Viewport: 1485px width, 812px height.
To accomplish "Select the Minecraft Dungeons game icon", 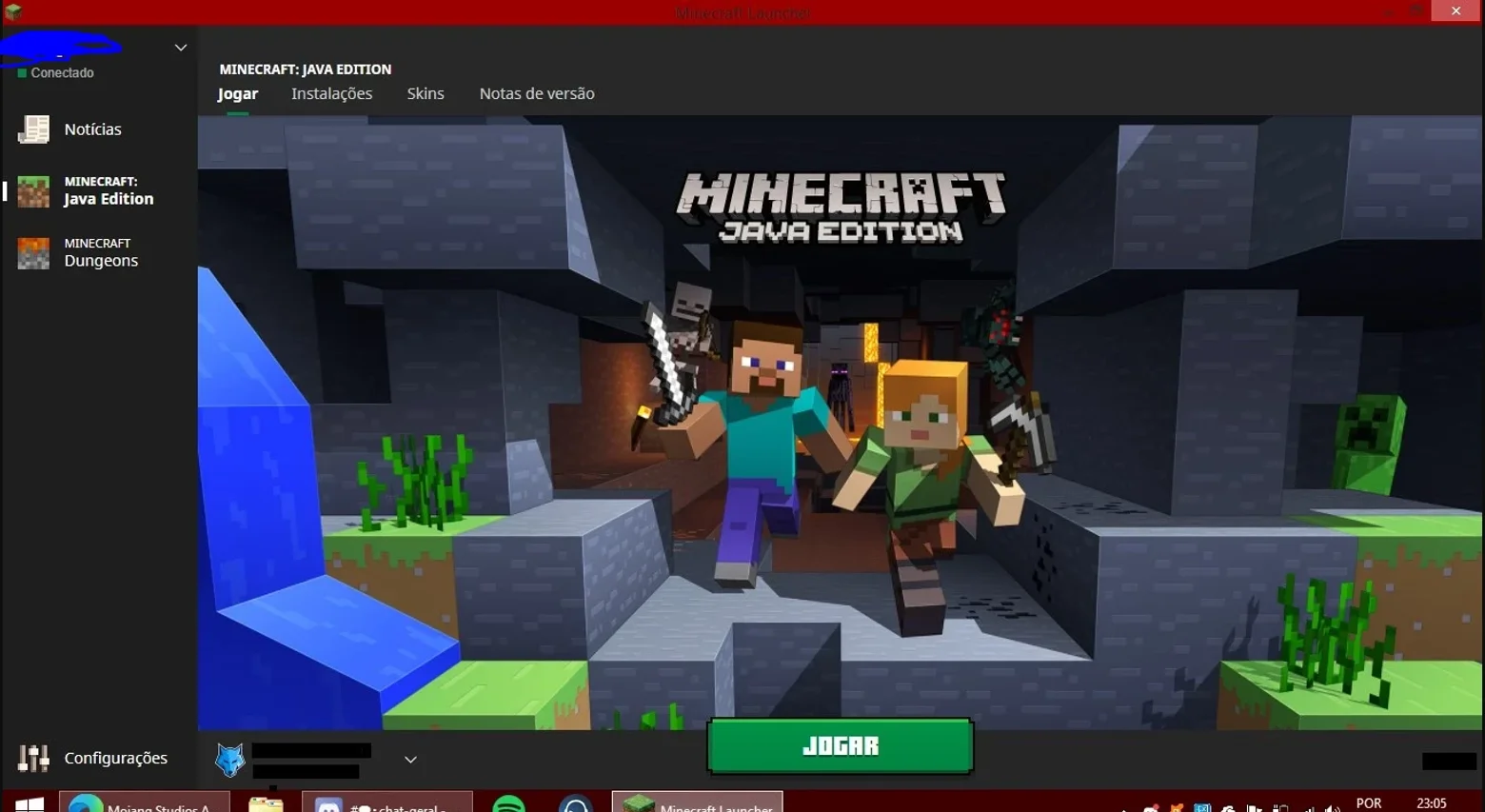I will [33, 253].
